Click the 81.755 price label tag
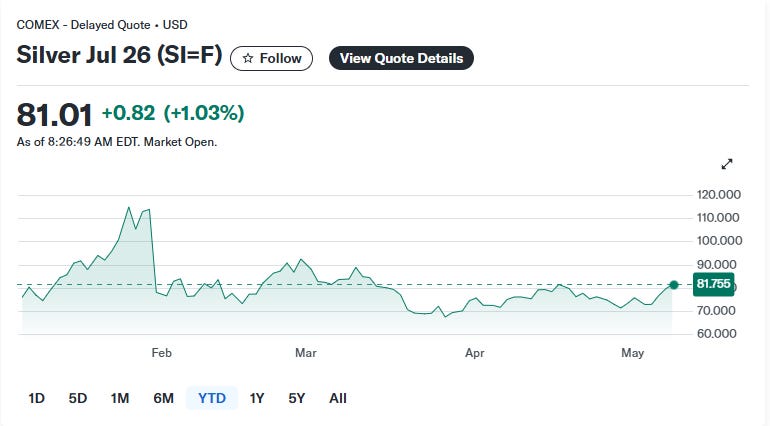 point(714,284)
